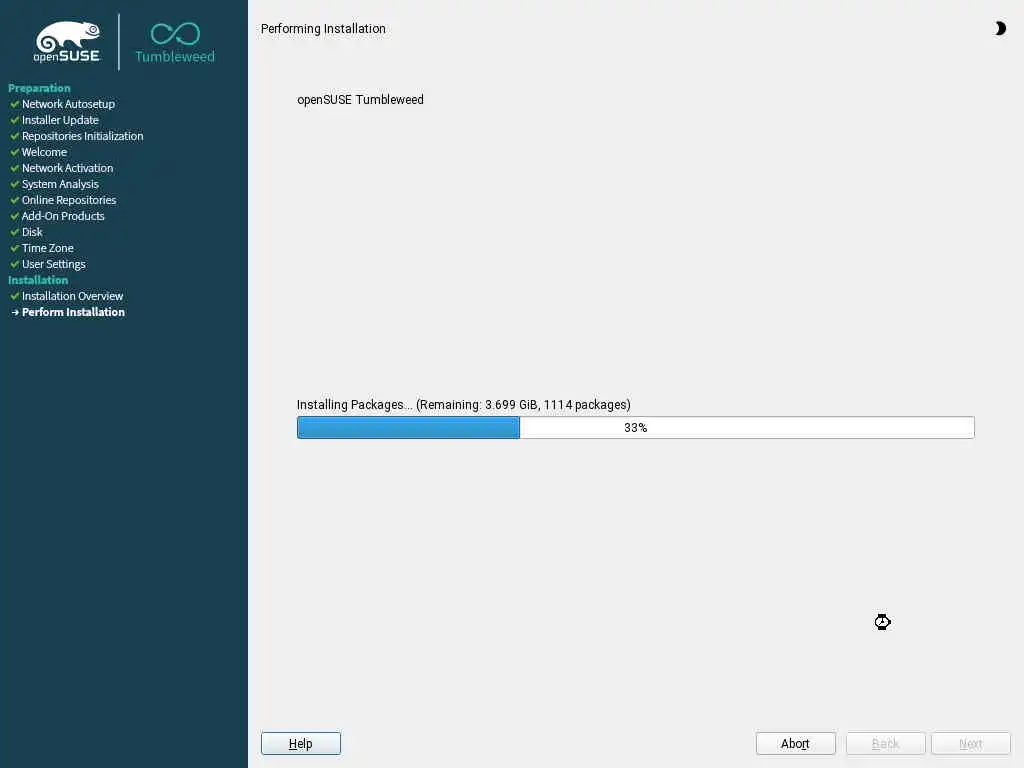This screenshot has width=1024, height=768.
Task: Abort the installation
Action: click(x=795, y=743)
